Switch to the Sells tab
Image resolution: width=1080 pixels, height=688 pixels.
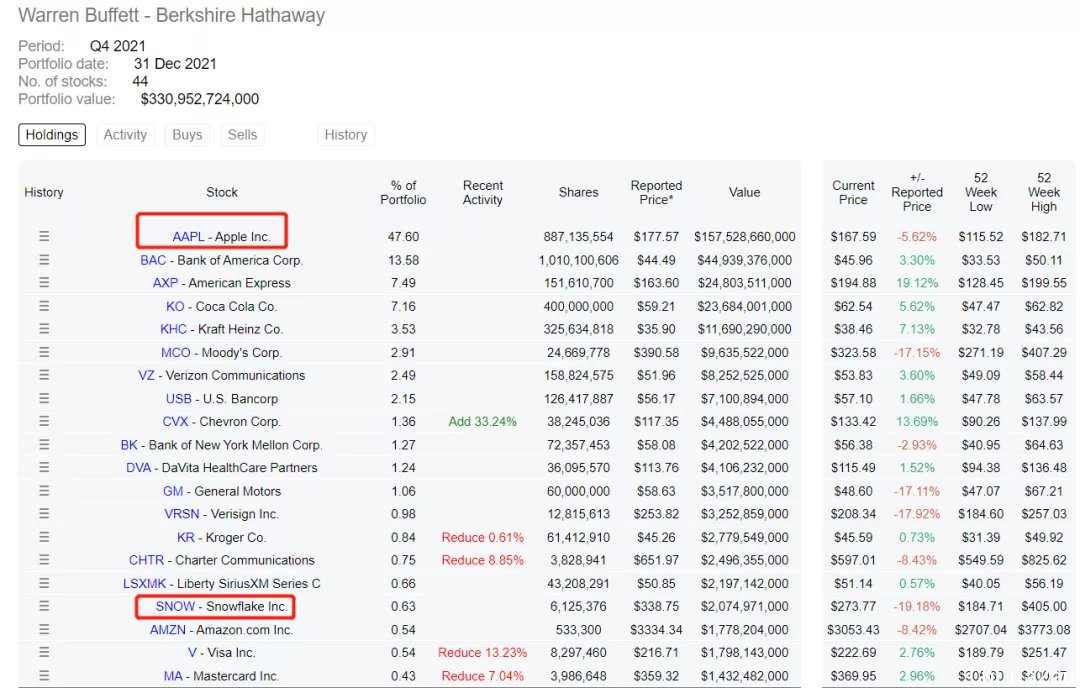point(242,134)
